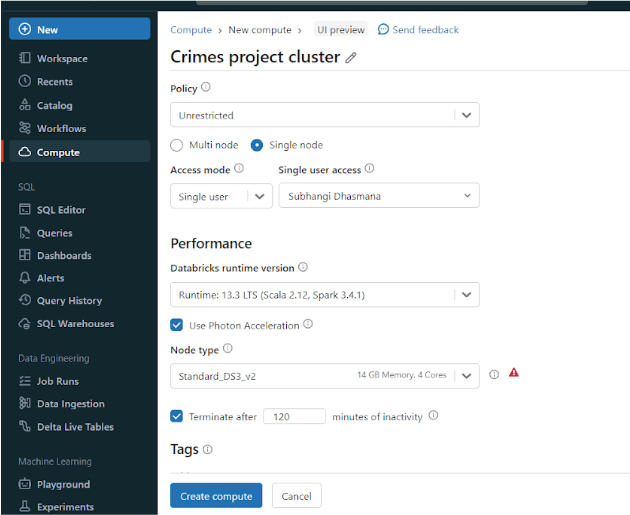Click the Workspace sidebar icon

click(x=25, y=58)
